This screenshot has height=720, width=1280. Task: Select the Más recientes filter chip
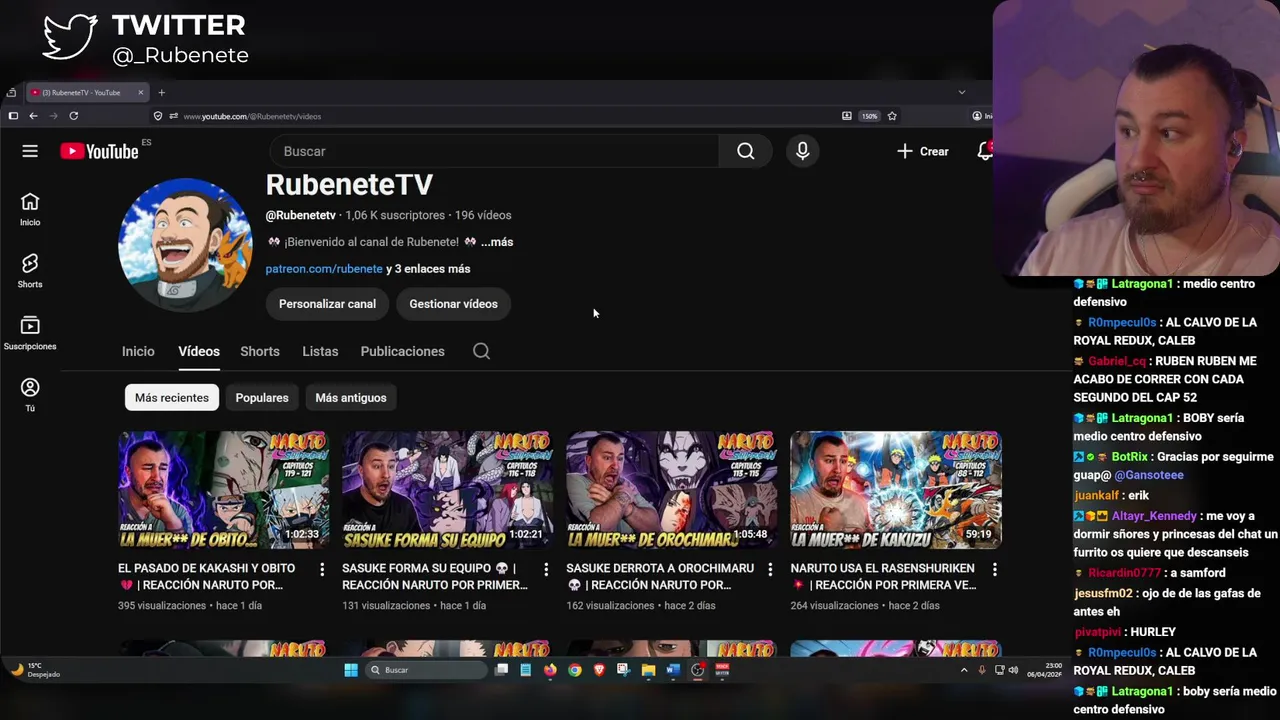(x=172, y=398)
